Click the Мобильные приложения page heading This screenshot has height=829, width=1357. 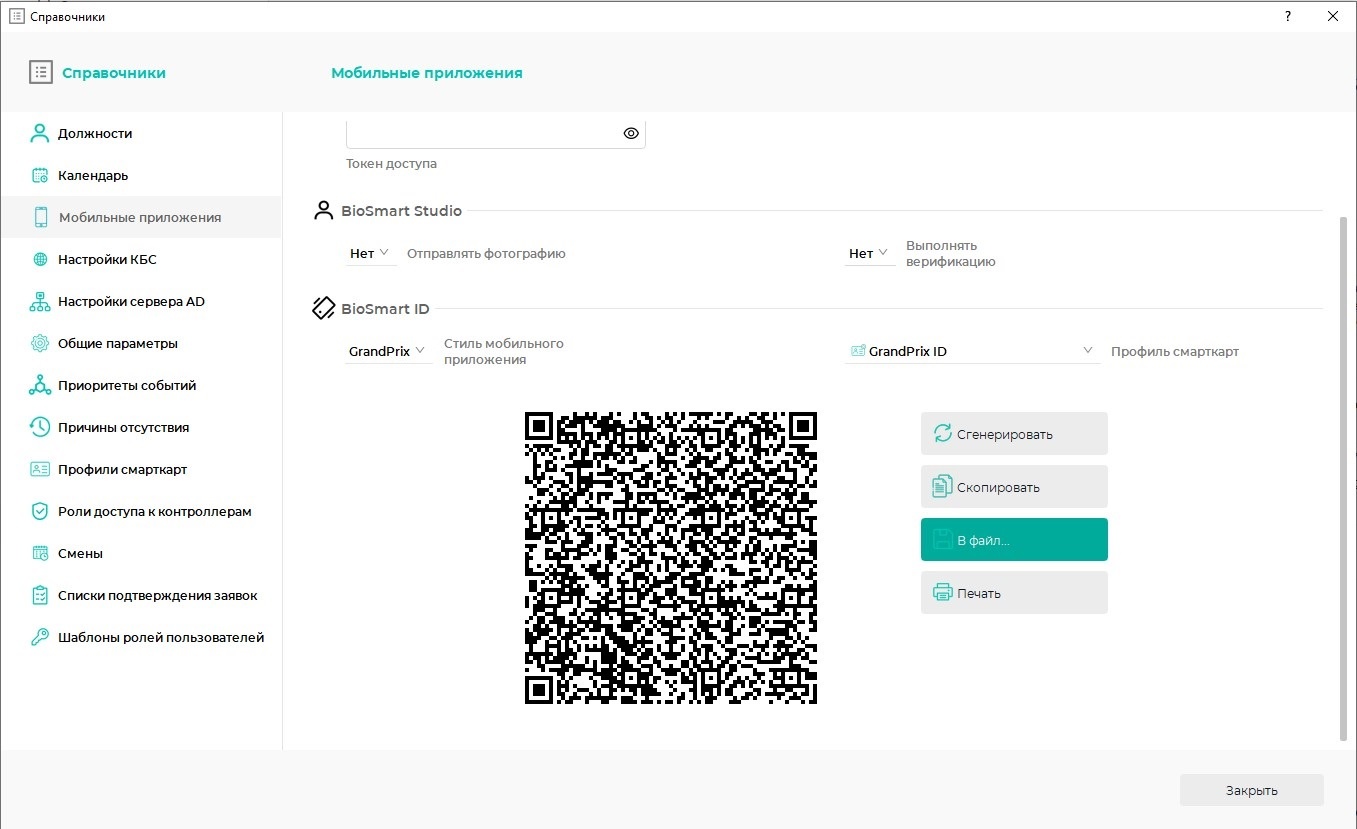click(427, 72)
